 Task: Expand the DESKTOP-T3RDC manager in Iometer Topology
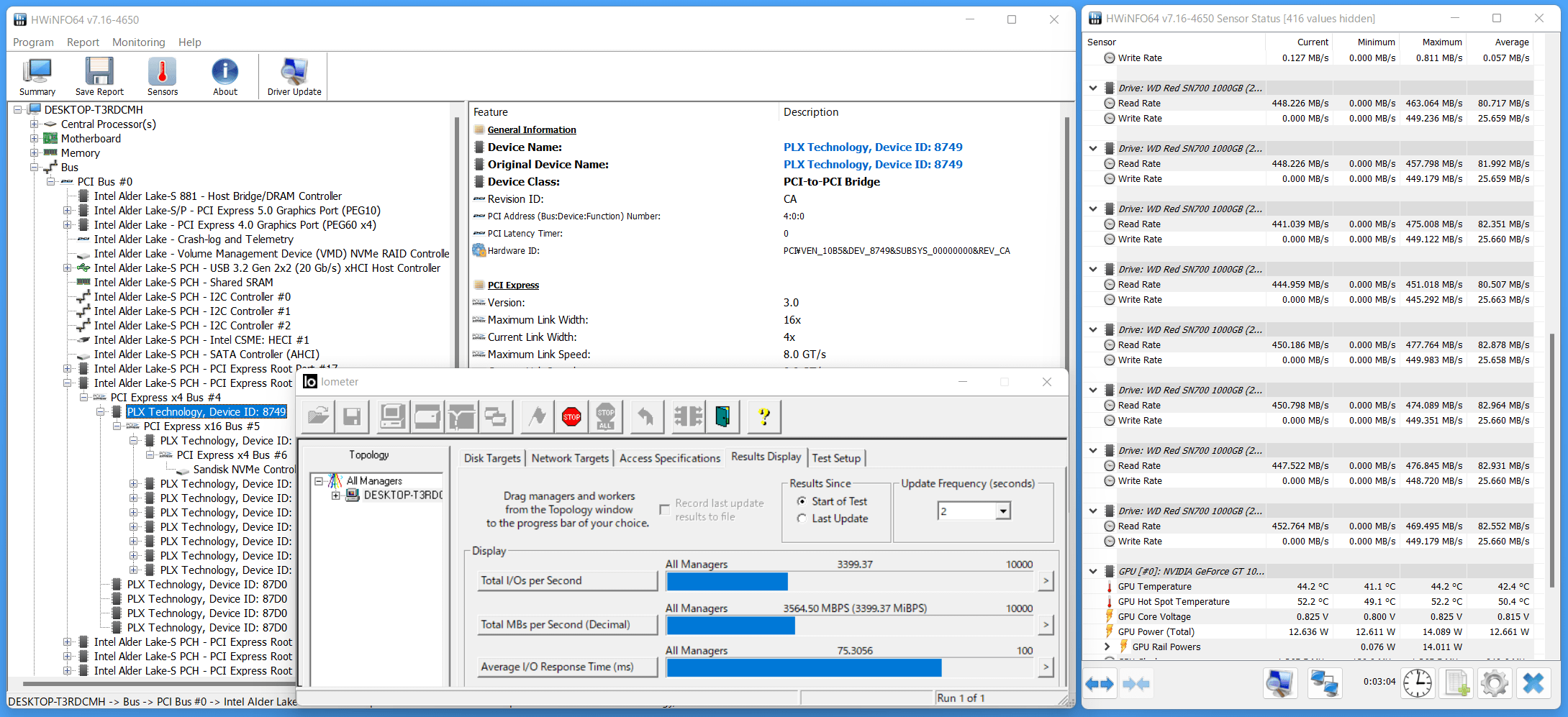[335, 495]
